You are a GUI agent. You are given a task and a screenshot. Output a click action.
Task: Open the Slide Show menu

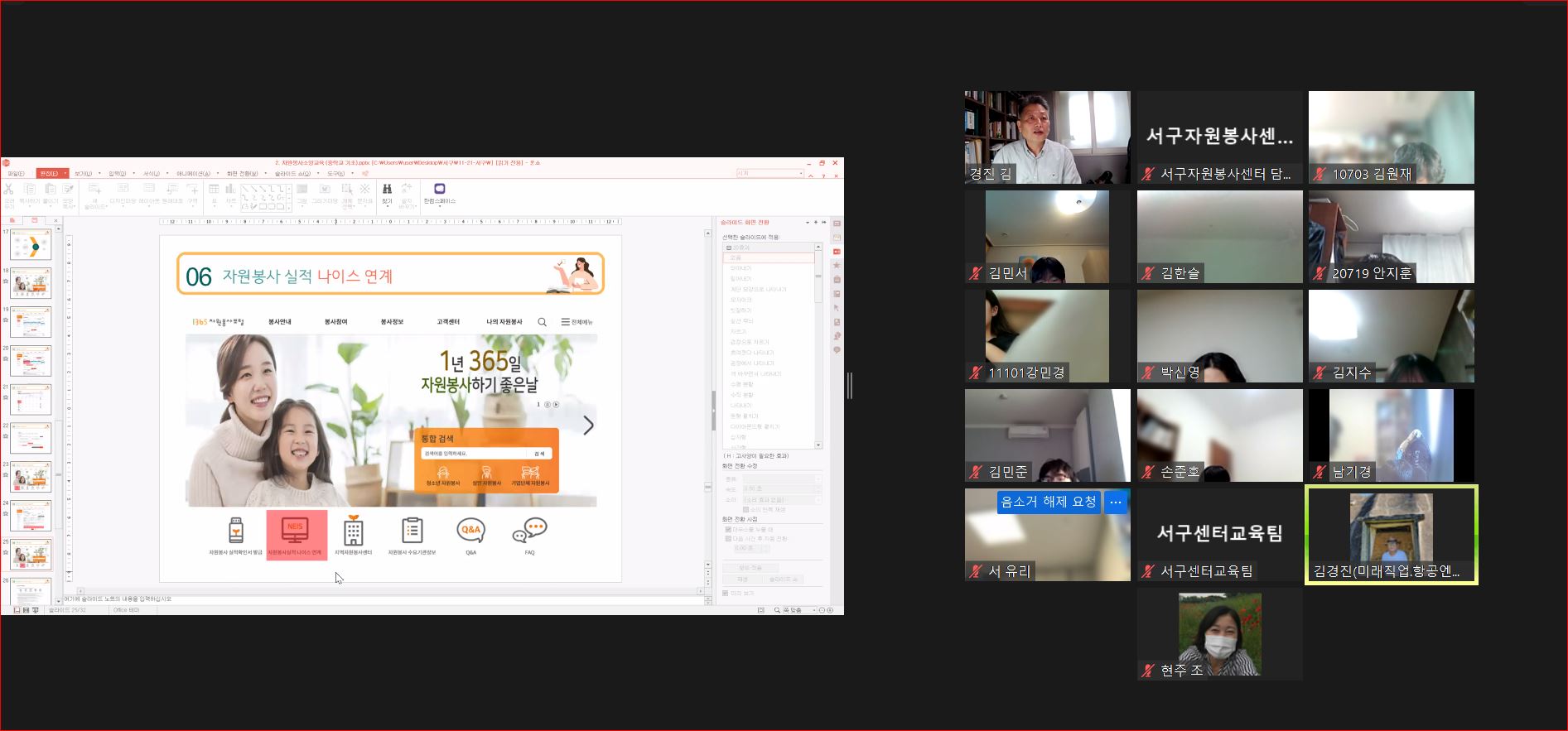292,173
